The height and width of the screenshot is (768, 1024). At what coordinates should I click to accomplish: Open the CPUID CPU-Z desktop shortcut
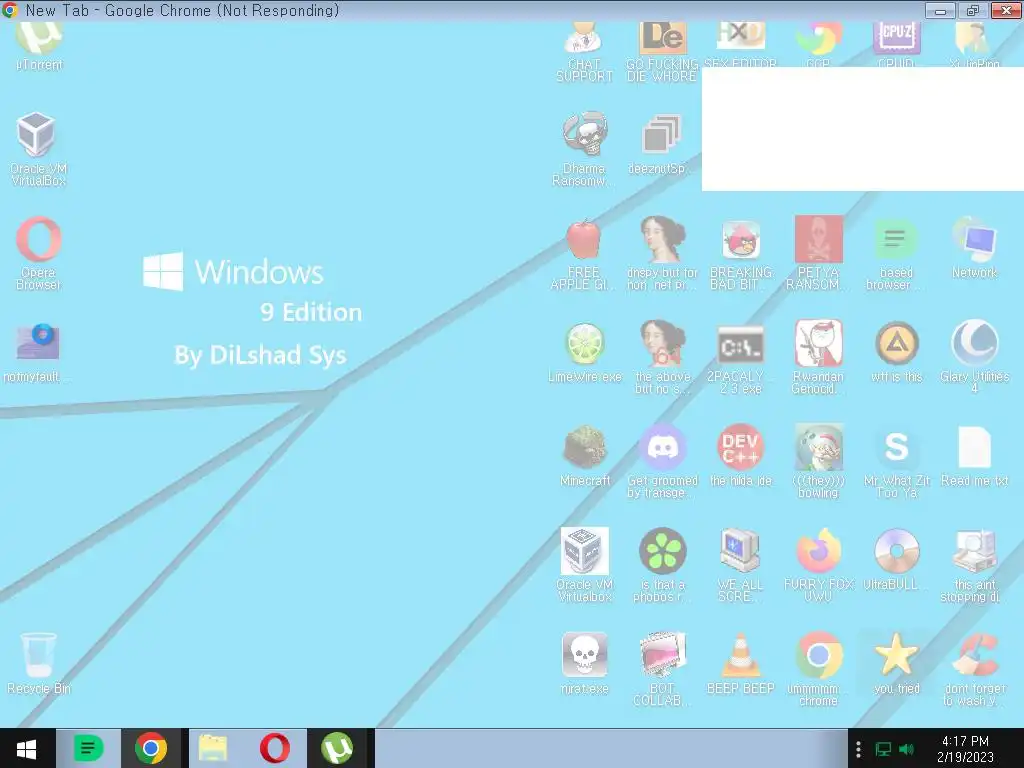coord(896,44)
